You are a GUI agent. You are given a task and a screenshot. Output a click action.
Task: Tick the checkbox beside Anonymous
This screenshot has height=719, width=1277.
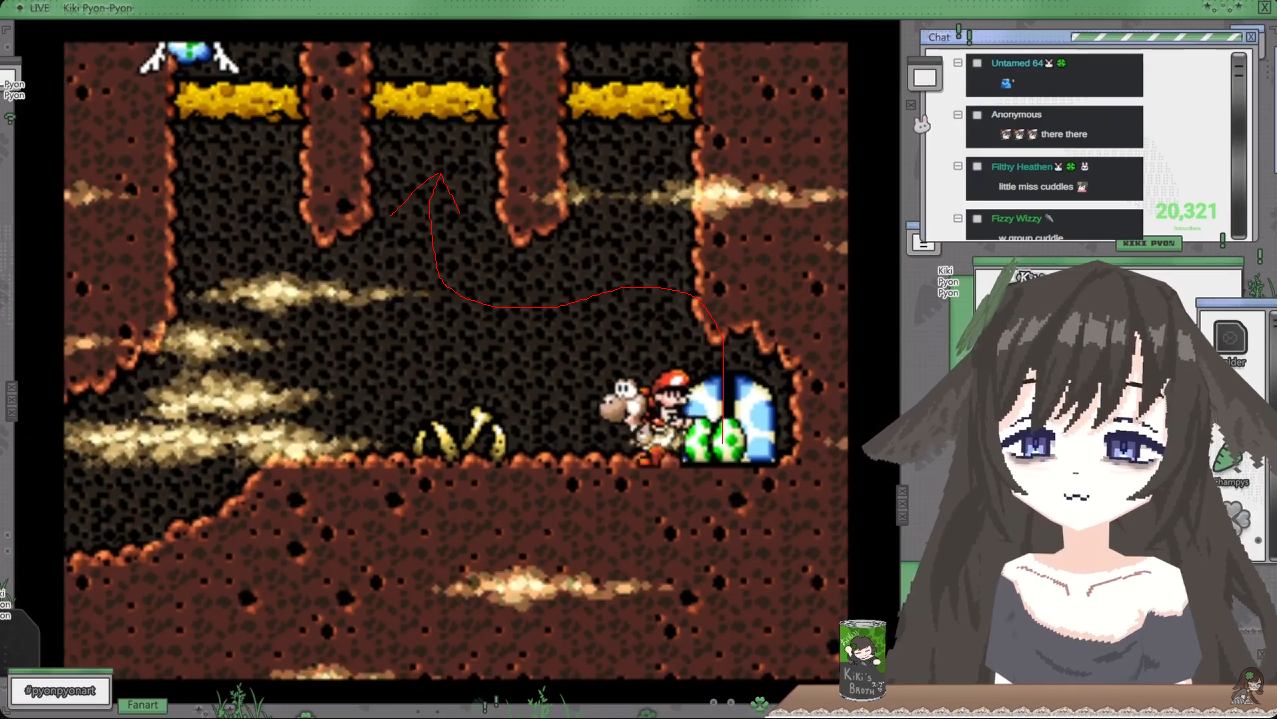(x=977, y=115)
